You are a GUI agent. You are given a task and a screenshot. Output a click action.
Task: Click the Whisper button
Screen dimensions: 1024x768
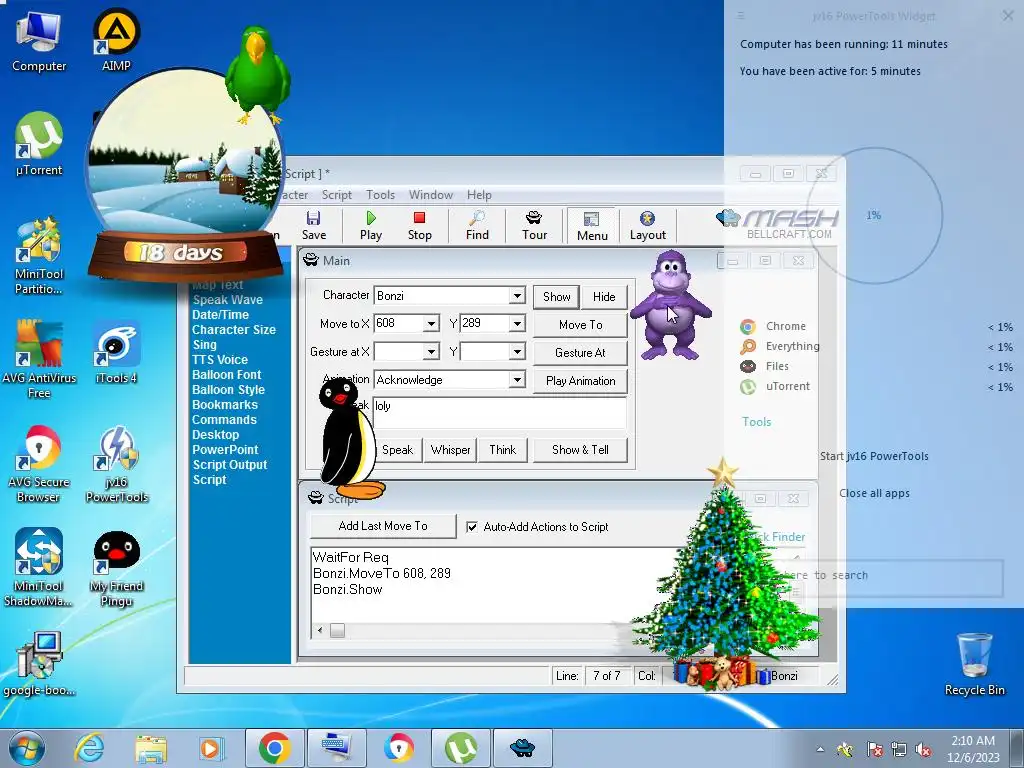click(451, 450)
